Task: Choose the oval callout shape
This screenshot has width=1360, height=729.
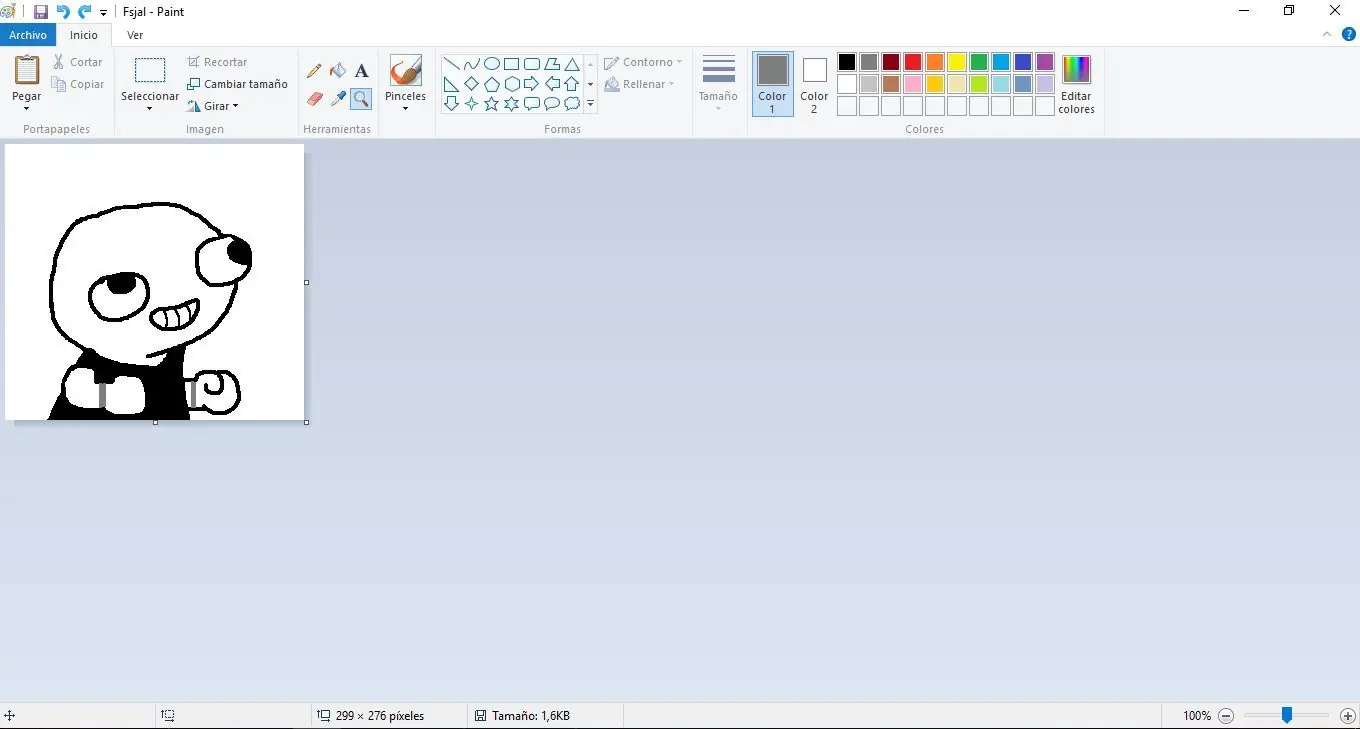Action: click(551, 104)
